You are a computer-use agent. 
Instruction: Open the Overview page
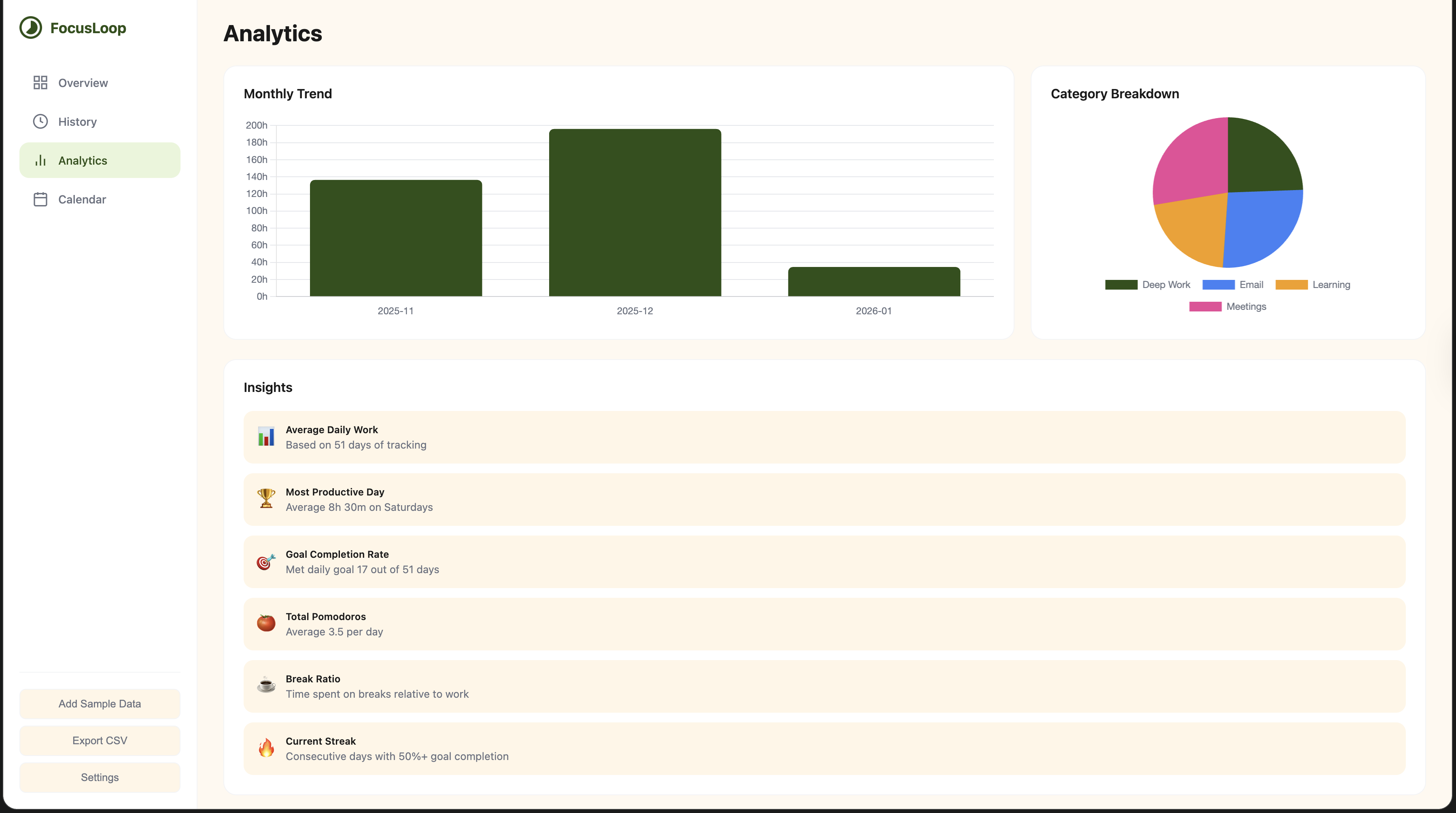(83, 83)
